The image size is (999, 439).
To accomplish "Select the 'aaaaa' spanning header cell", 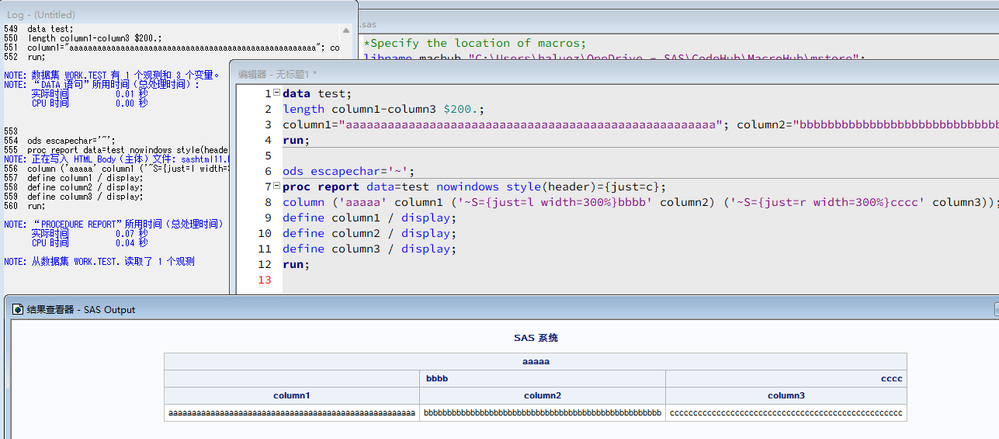I will (535, 361).
